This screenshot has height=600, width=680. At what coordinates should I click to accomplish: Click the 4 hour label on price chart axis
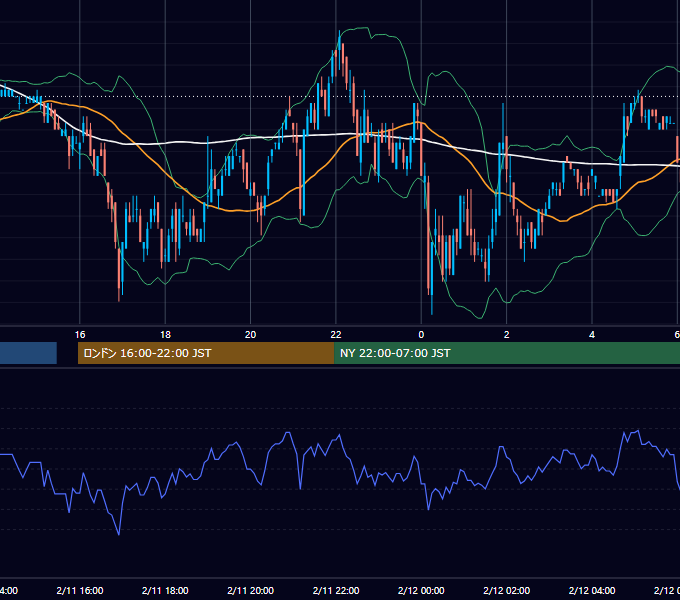(x=592, y=335)
